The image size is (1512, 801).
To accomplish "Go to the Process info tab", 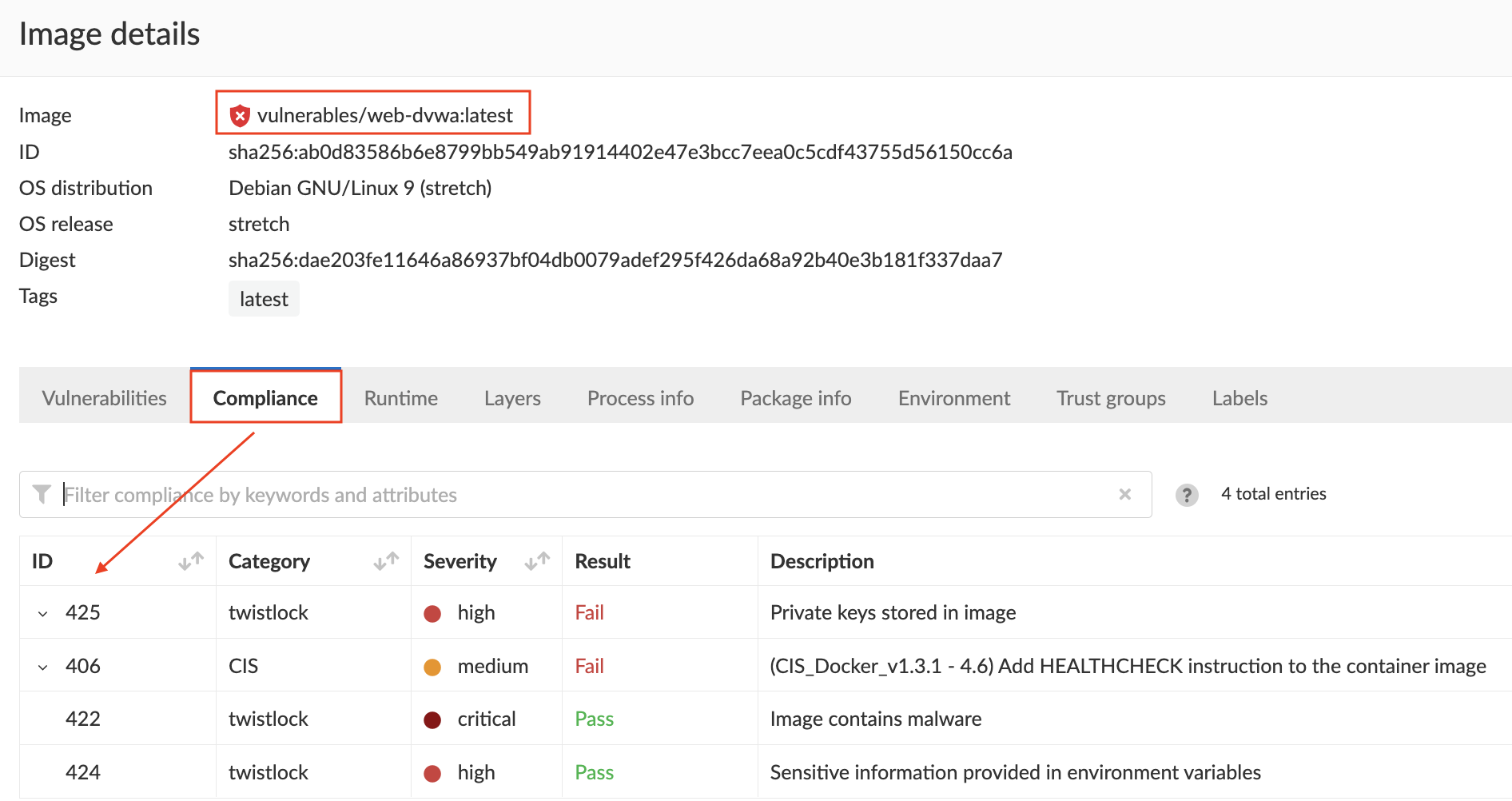I will point(640,398).
